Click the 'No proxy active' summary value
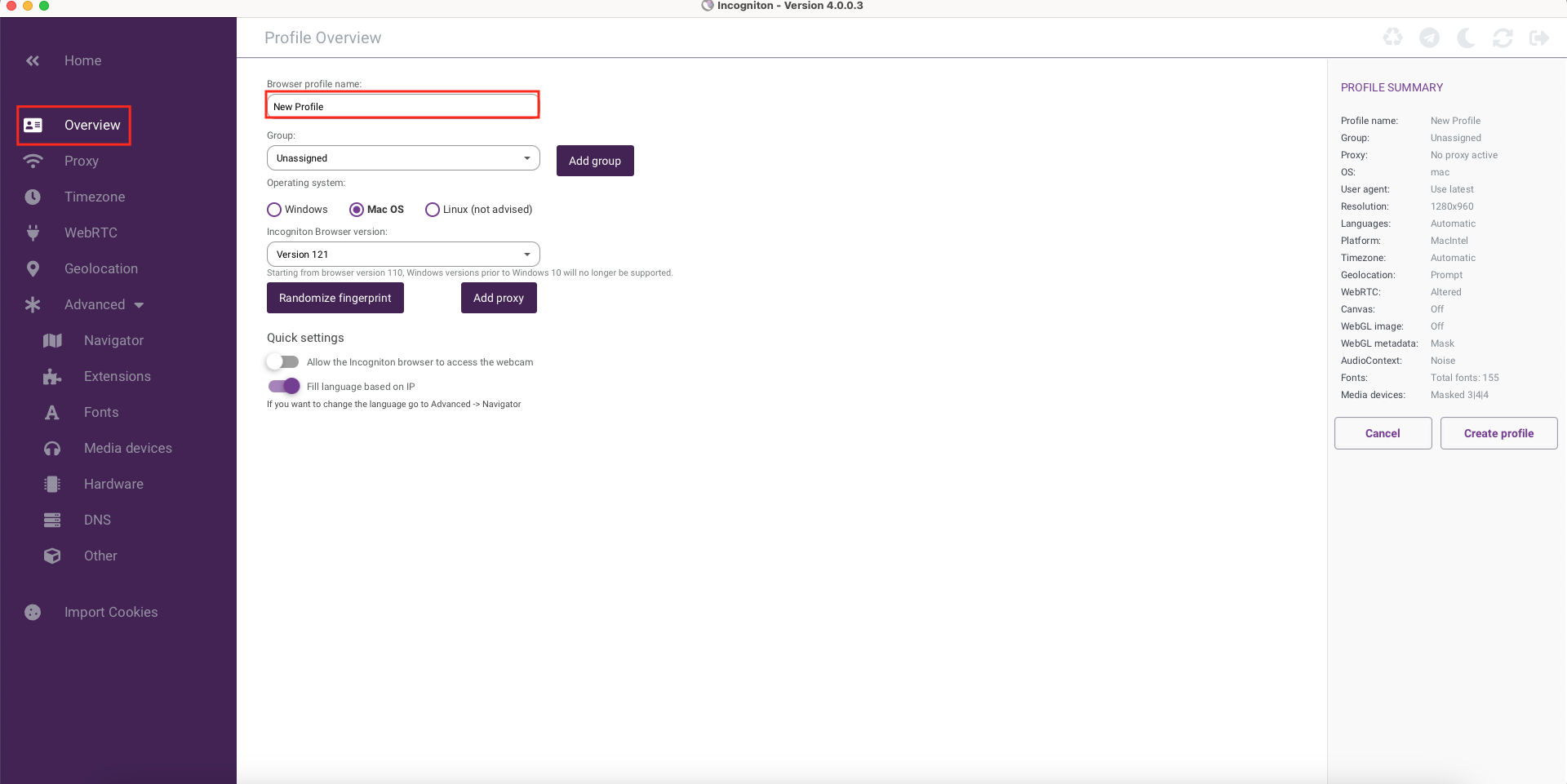Viewport: 1567px width, 784px height. (1464, 155)
